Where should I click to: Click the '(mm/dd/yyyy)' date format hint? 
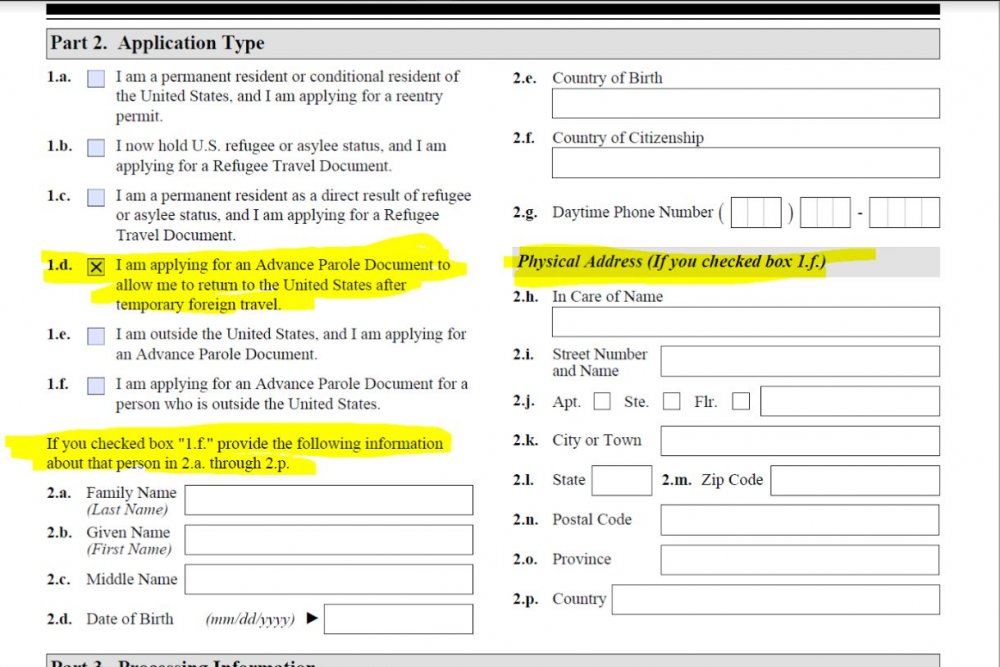tap(250, 619)
